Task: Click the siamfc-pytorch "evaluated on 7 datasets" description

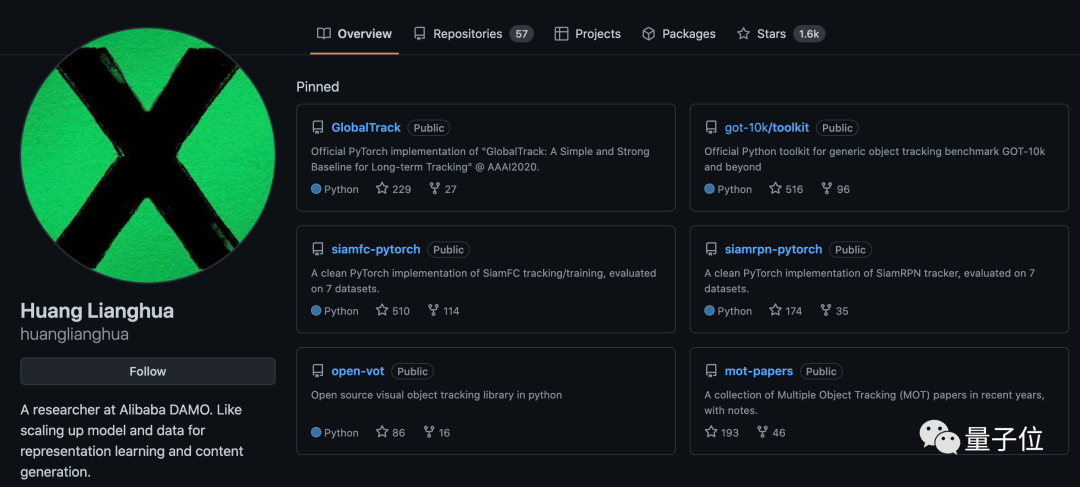Action: point(484,280)
